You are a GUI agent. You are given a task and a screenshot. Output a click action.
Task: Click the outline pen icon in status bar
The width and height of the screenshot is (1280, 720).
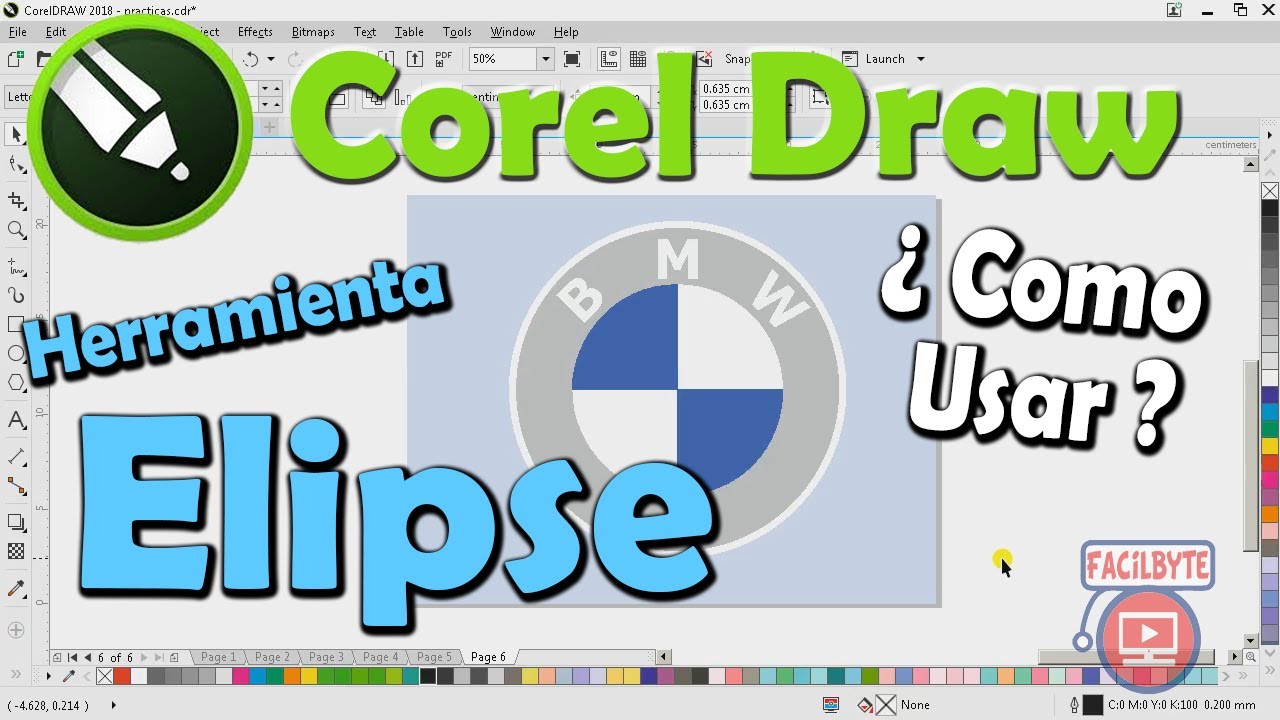tap(1074, 705)
